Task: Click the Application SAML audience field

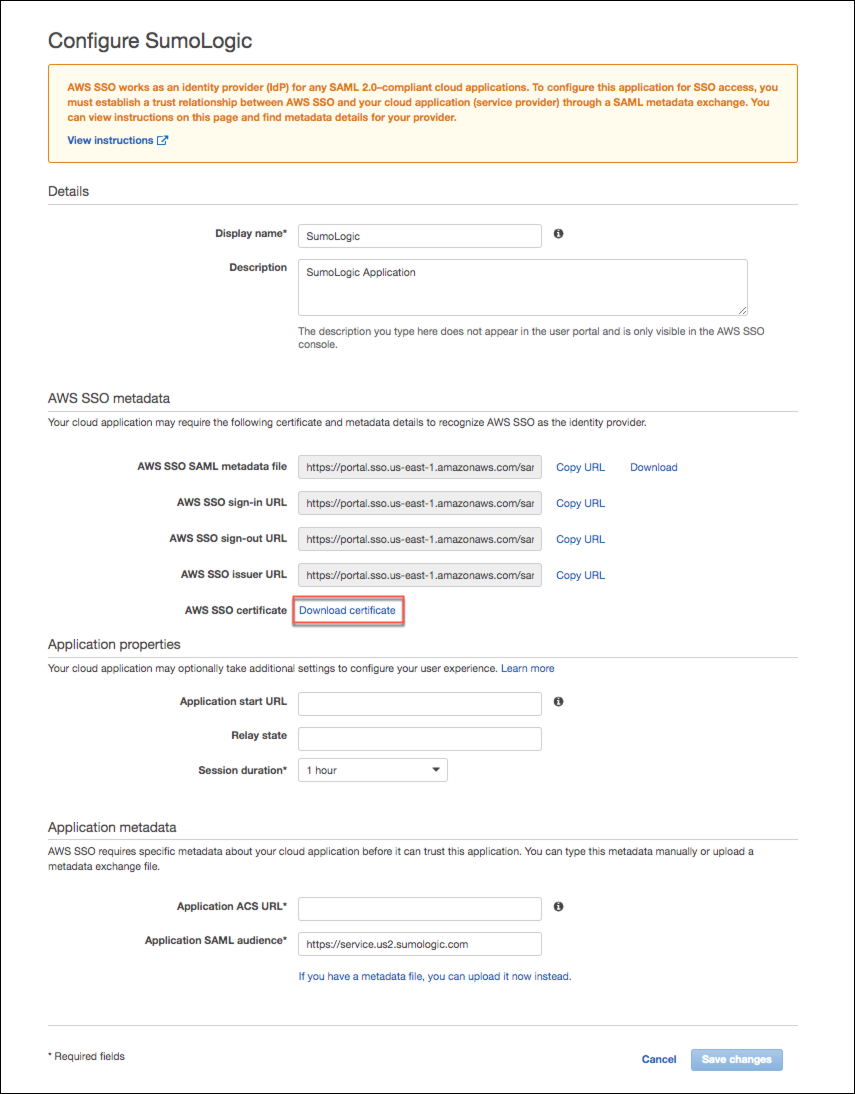Action: [419, 943]
